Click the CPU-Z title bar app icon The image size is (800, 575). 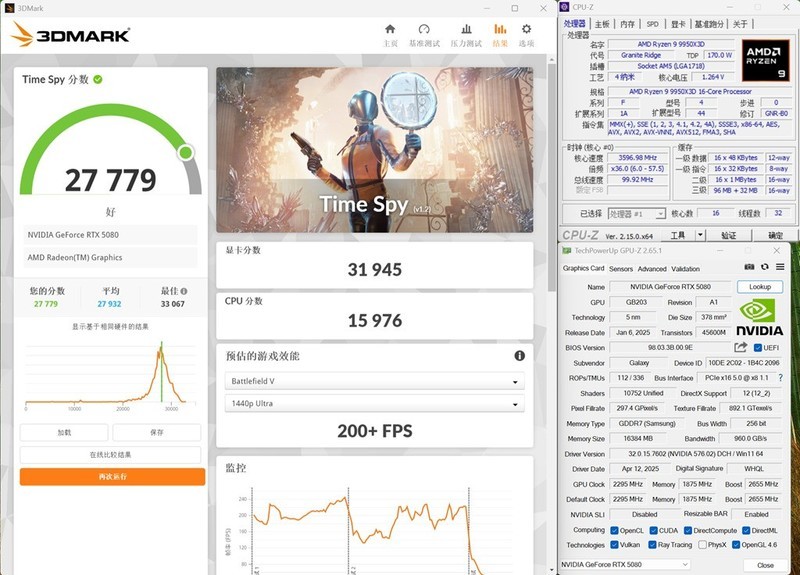tap(564, 7)
